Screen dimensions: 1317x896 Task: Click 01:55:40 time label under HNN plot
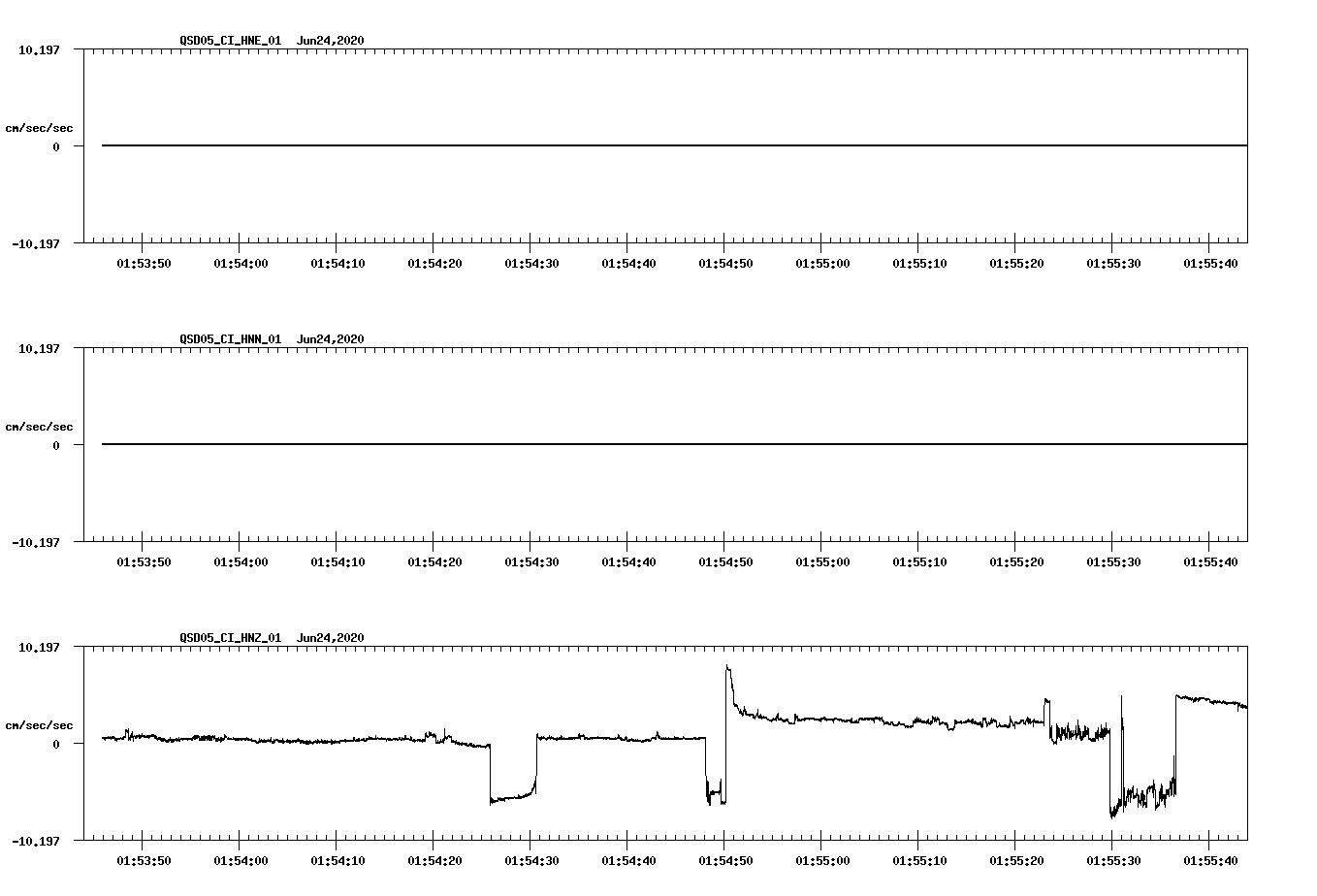pyautogui.click(x=1210, y=561)
